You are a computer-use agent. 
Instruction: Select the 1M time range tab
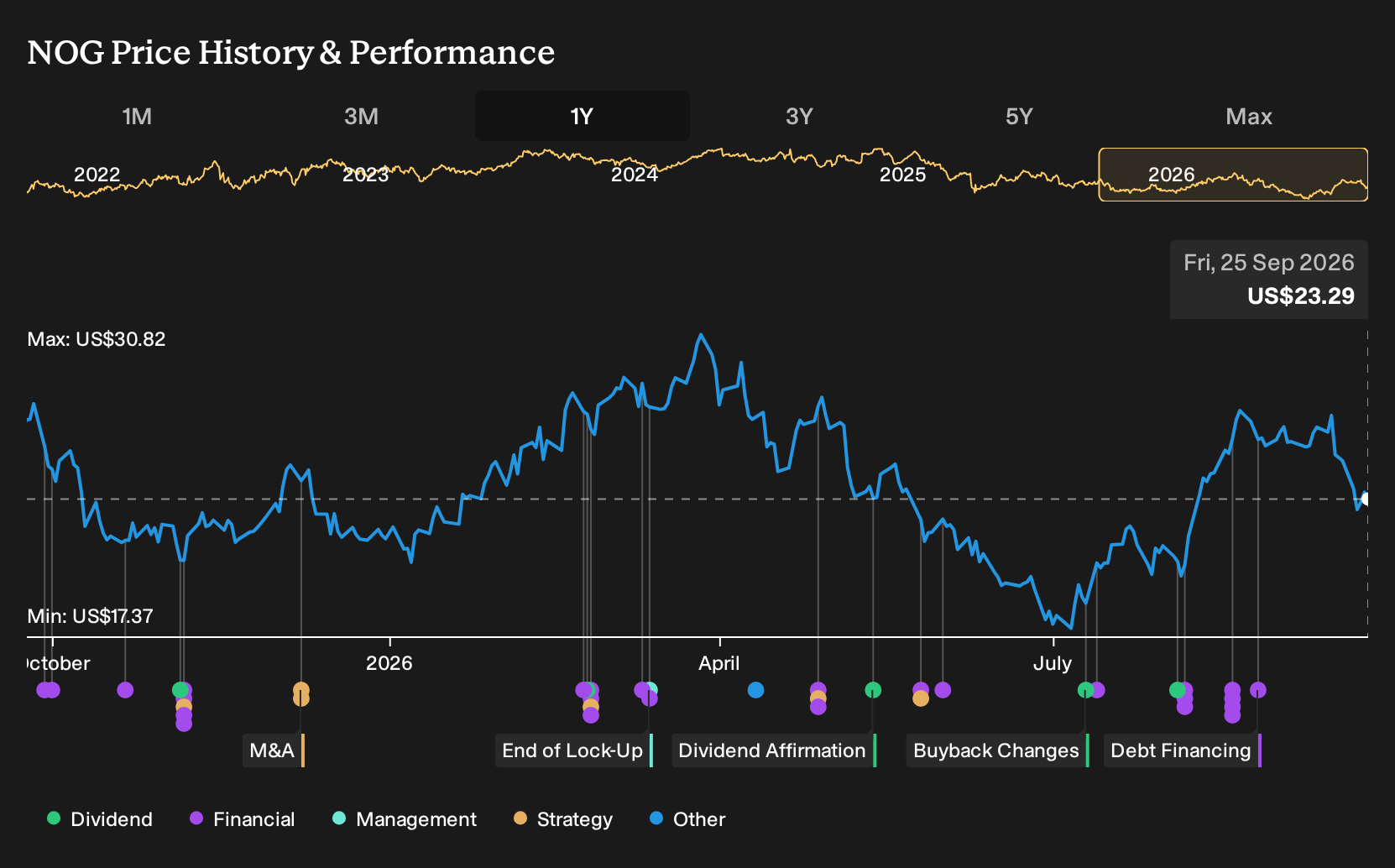click(x=137, y=116)
